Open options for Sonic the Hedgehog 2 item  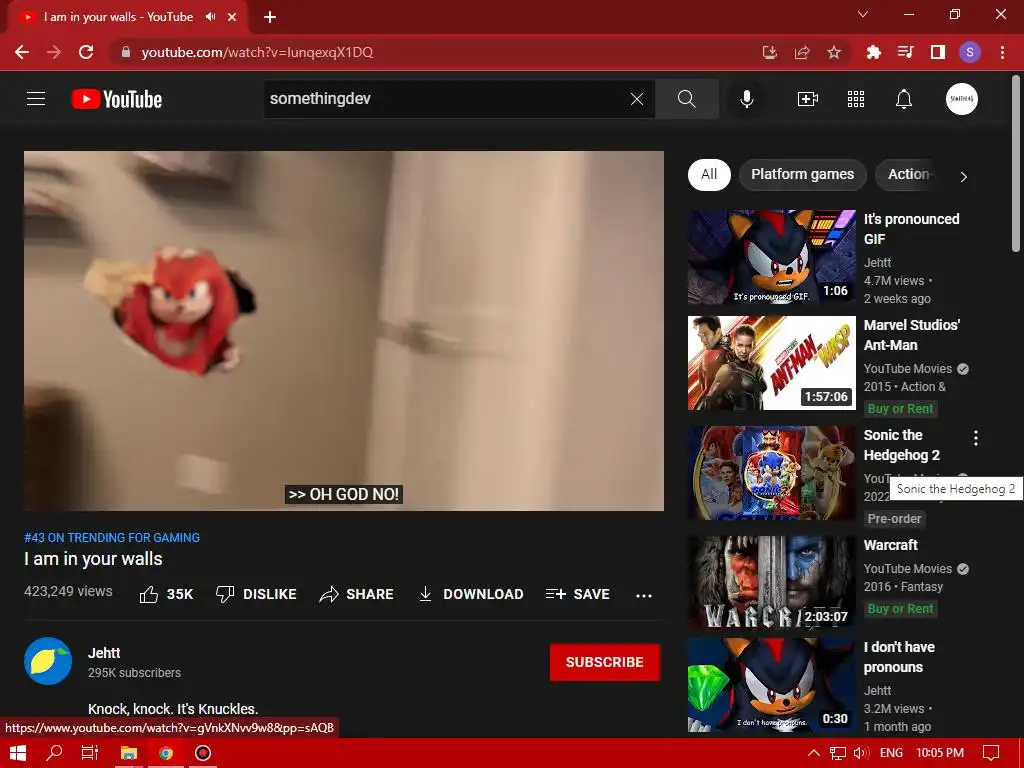(x=976, y=438)
